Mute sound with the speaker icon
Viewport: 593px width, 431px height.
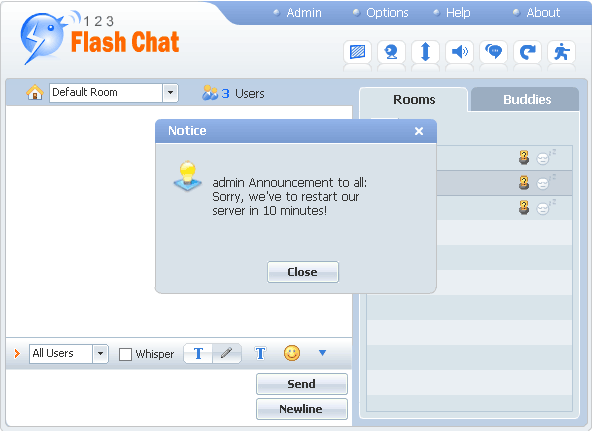[x=459, y=52]
